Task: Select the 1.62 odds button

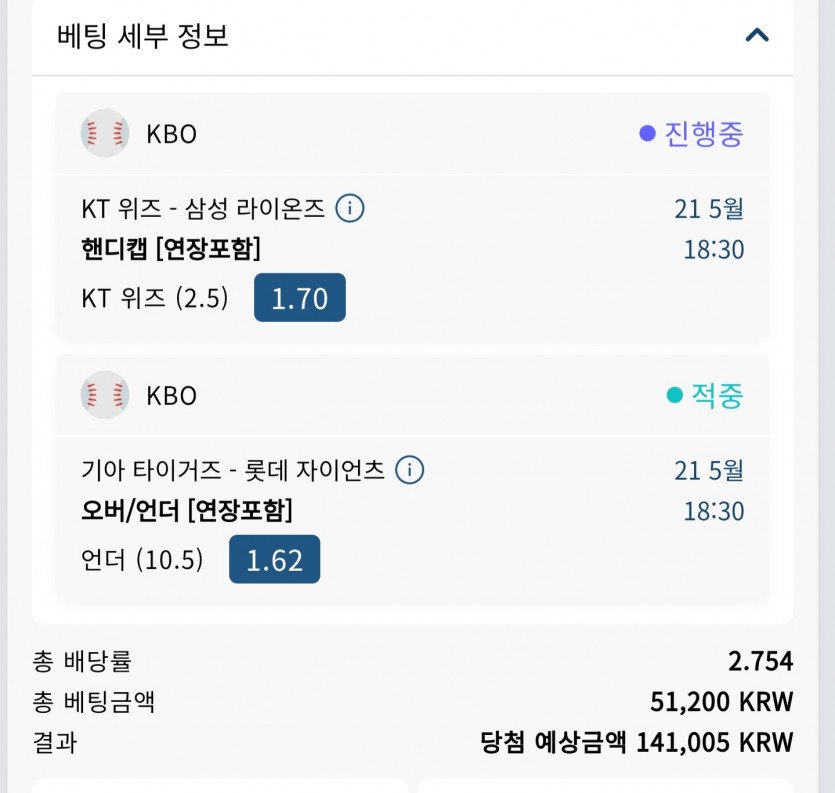Action: tap(274, 559)
